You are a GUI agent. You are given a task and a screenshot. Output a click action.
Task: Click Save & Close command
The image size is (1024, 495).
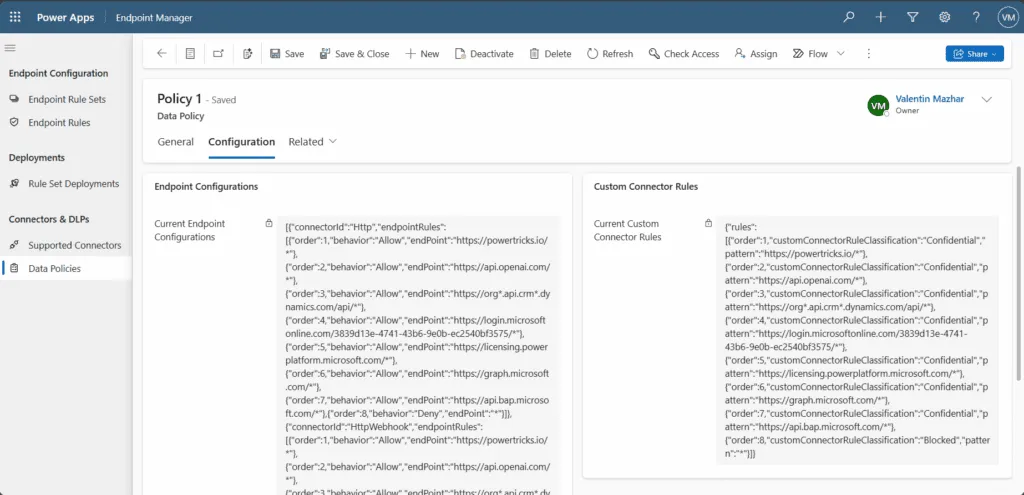355,54
